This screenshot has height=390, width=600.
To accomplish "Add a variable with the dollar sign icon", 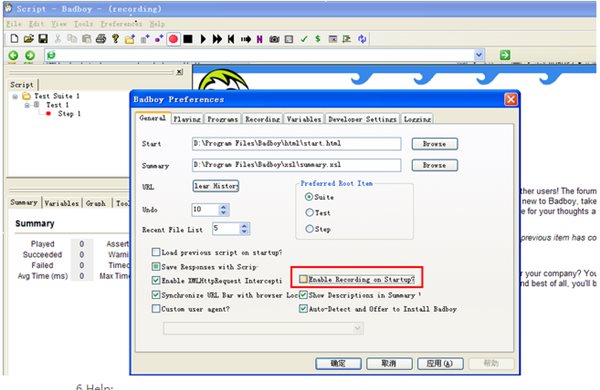I will click(318, 39).
